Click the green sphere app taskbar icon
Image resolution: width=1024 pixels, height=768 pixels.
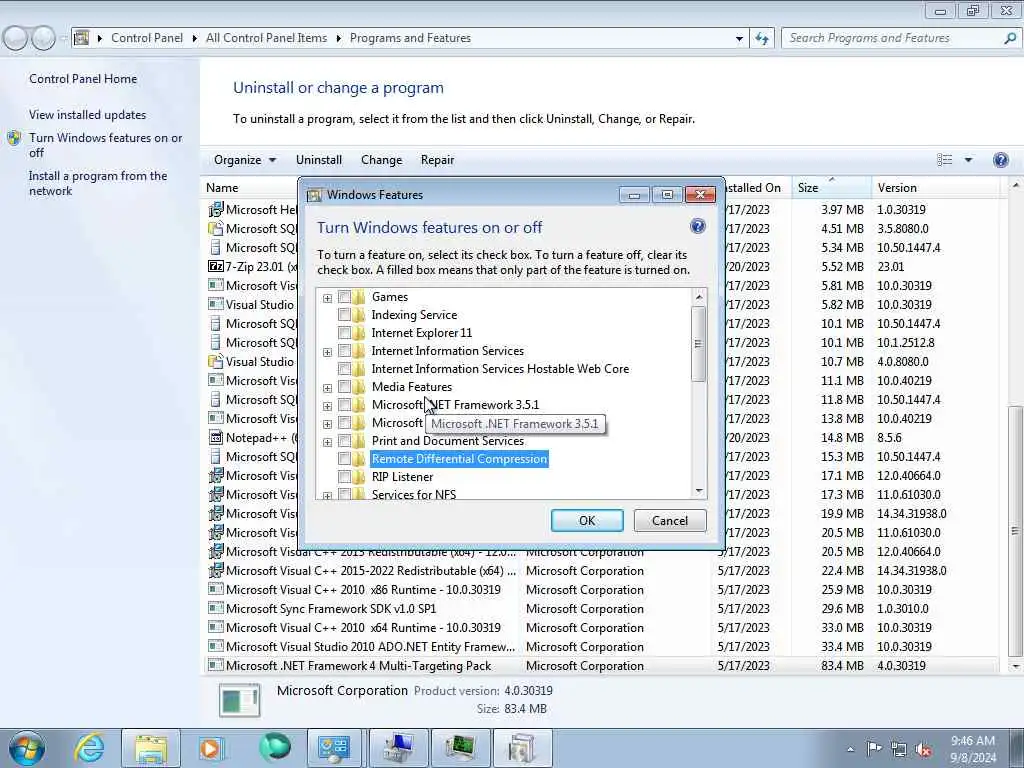click(x=274, y=747)
